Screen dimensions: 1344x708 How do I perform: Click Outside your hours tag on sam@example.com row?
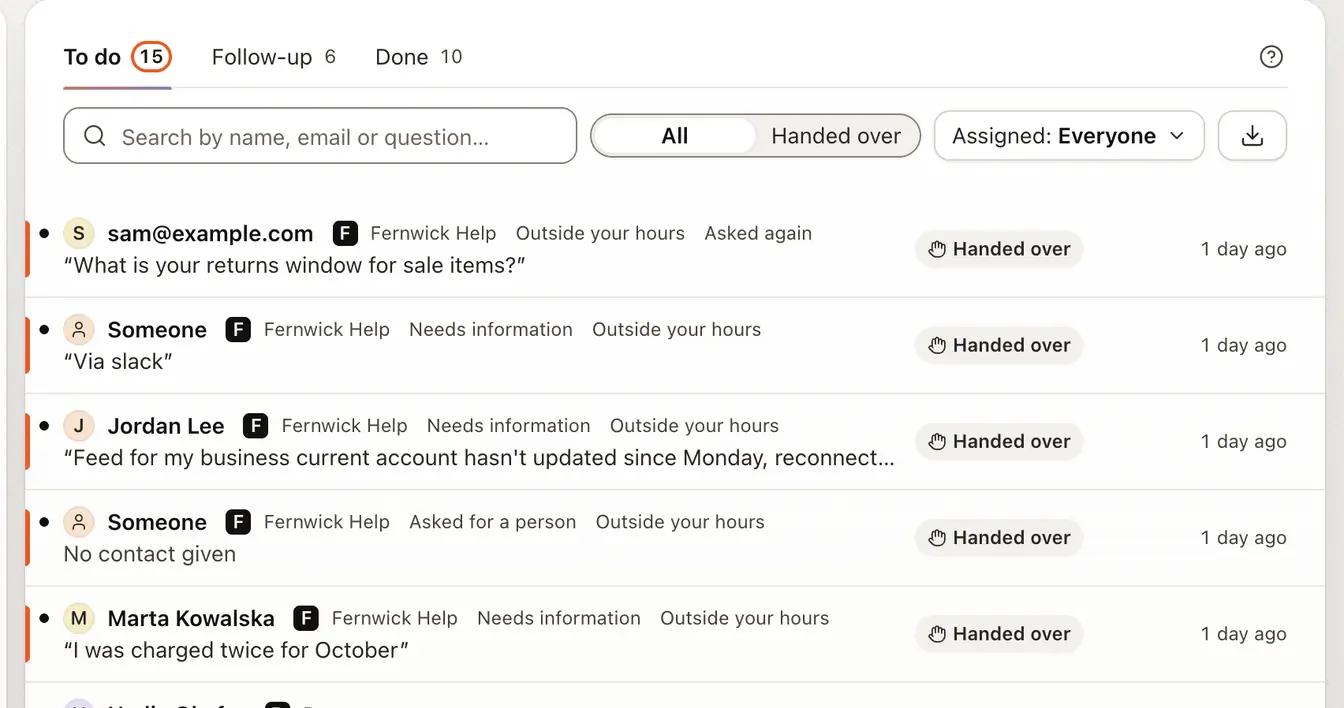pyautogui.click(x=600, y=233)
